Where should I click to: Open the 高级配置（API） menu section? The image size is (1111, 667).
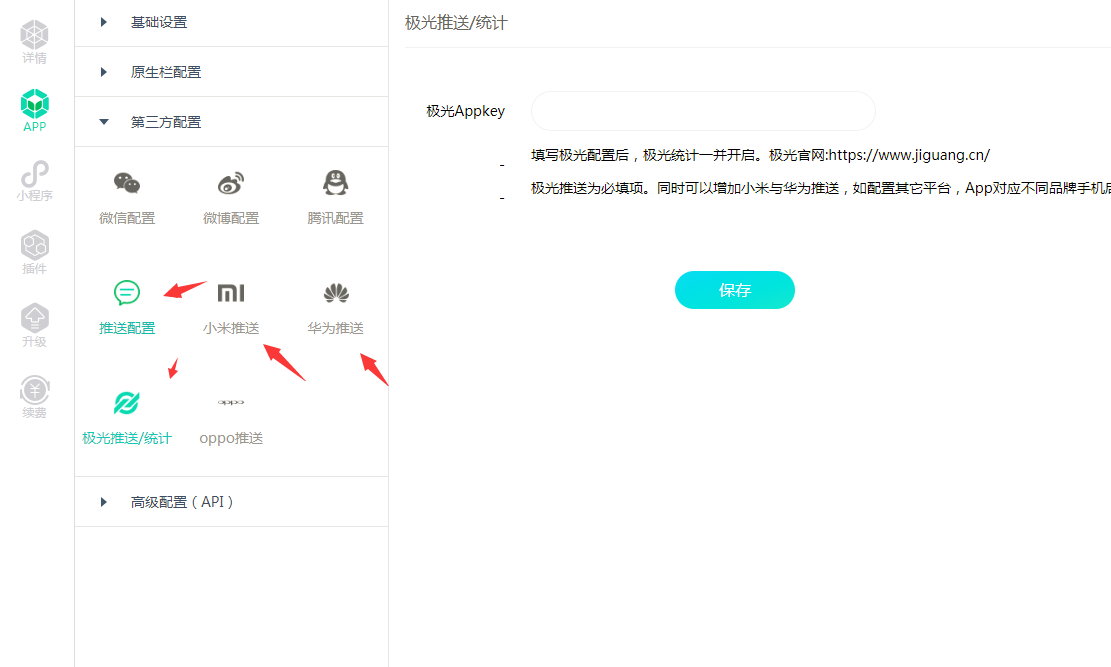[231, 502]
